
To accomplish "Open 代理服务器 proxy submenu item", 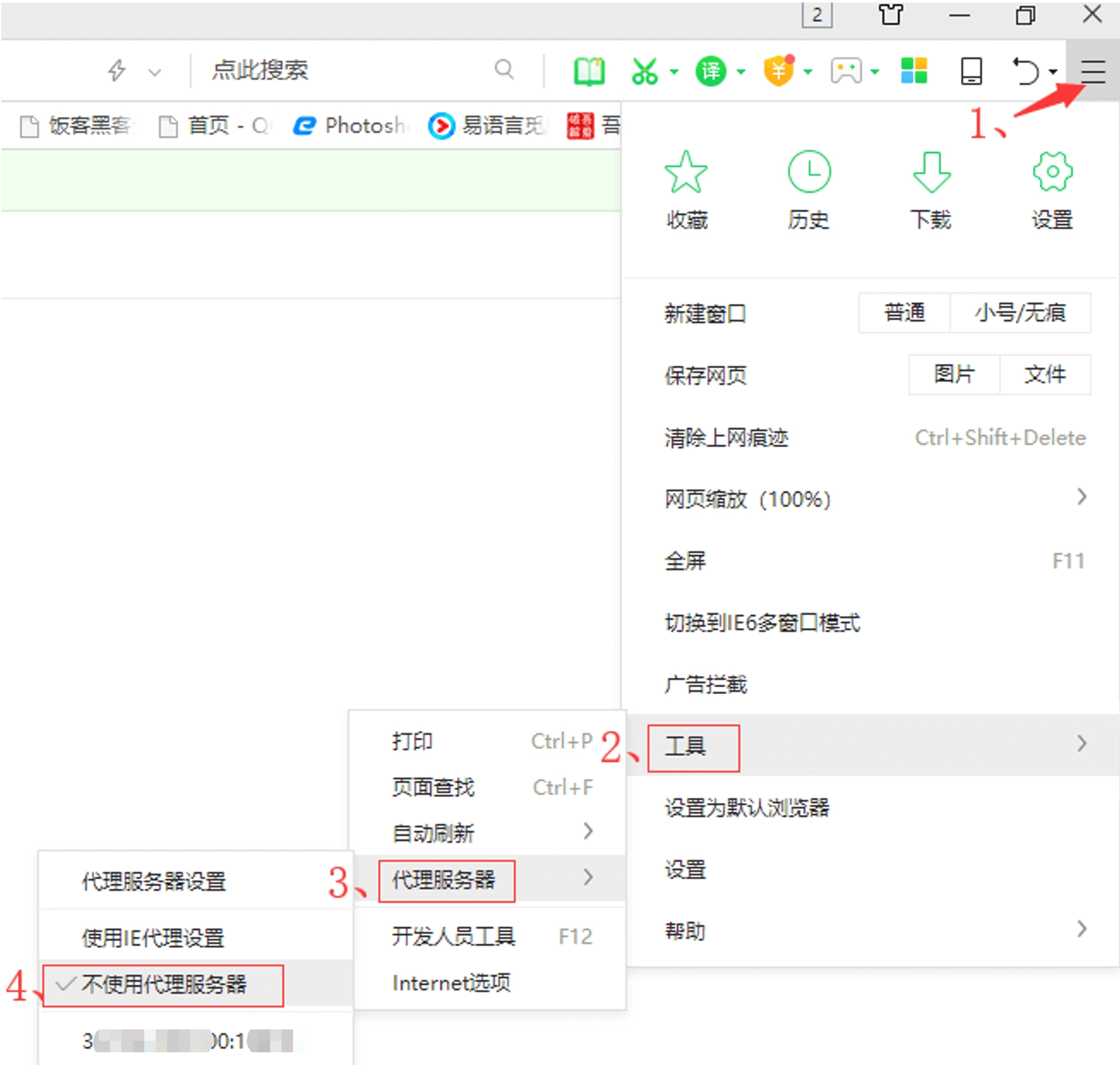I will tap(445, 880).
